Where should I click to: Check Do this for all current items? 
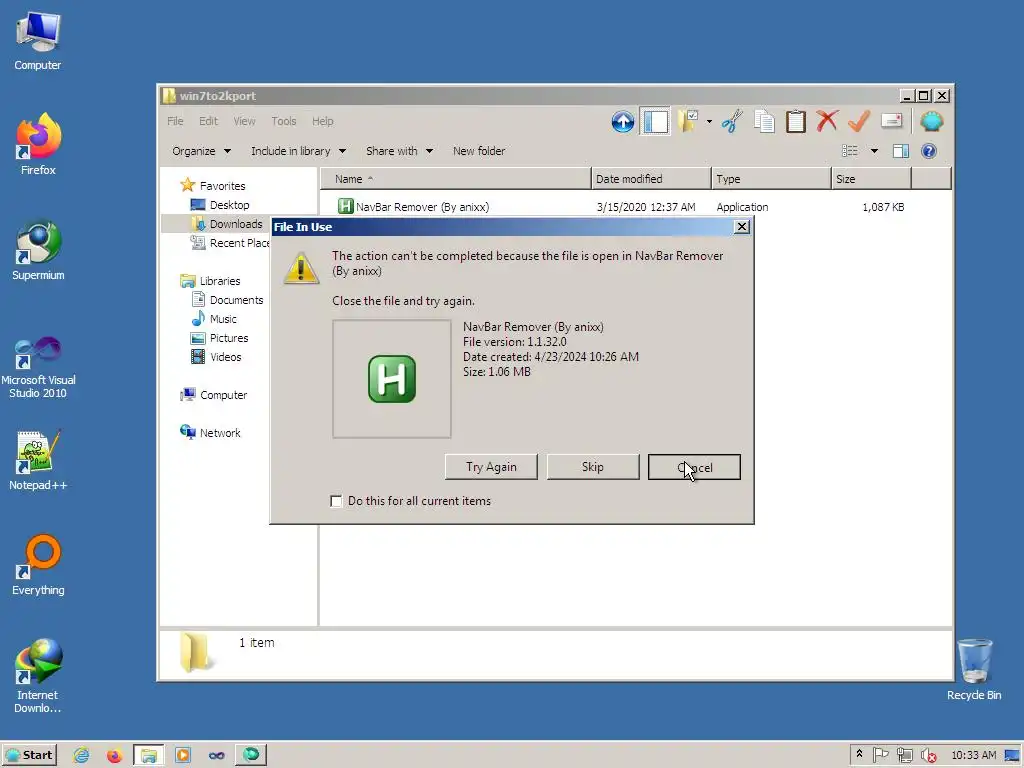pos(336,502)
